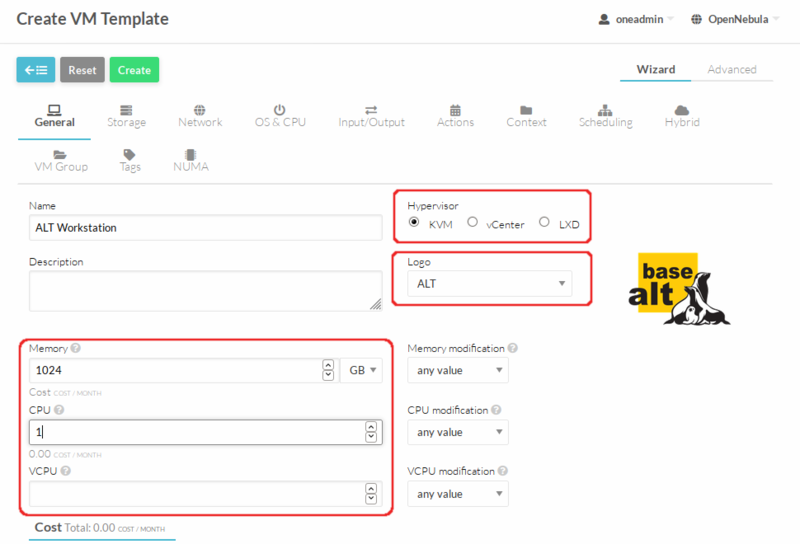Decrease Memory with the down stepper arrow
Viewport: 800px width, 544px height.
click(x=328, y=376)
